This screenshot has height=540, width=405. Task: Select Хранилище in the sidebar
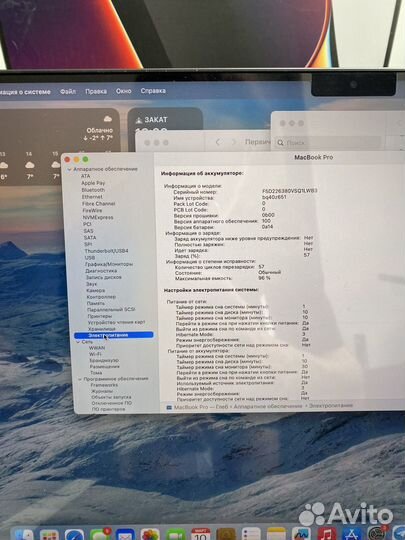point(102,329)
